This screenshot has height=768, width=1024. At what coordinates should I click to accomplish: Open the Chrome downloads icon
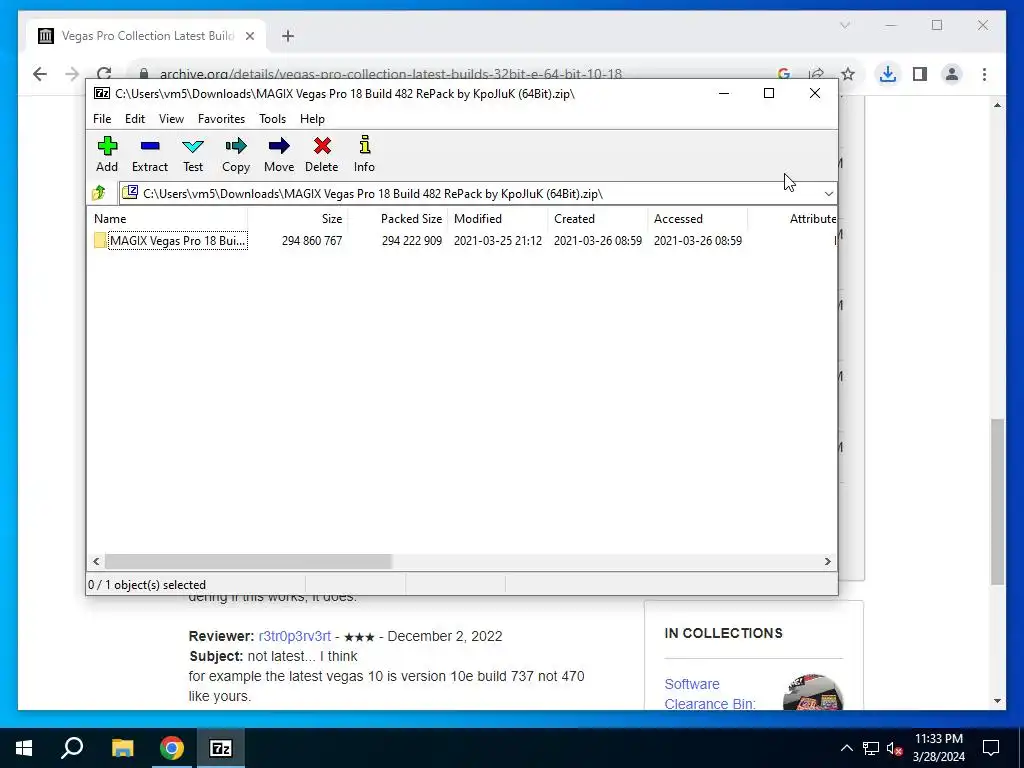click(887, 74)
